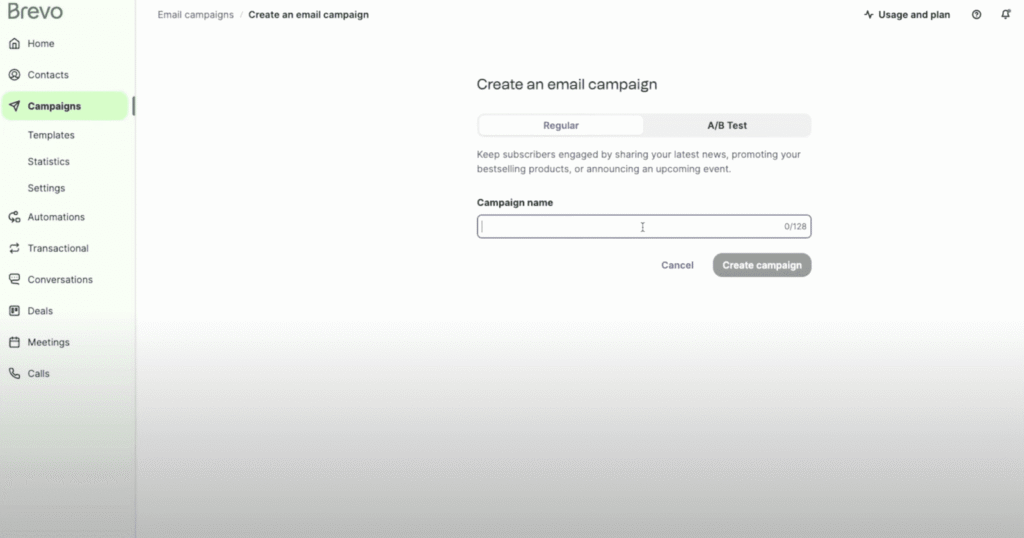Viewport: 1024px width, 538px height.
Task: Go to campaign Settings in sidebar
Action: [x=47, y=188]
